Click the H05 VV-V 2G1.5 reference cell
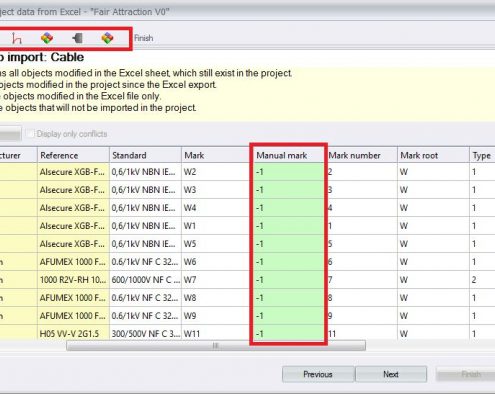The width and height of the screenshot is (495, 396). coord(73,333)
